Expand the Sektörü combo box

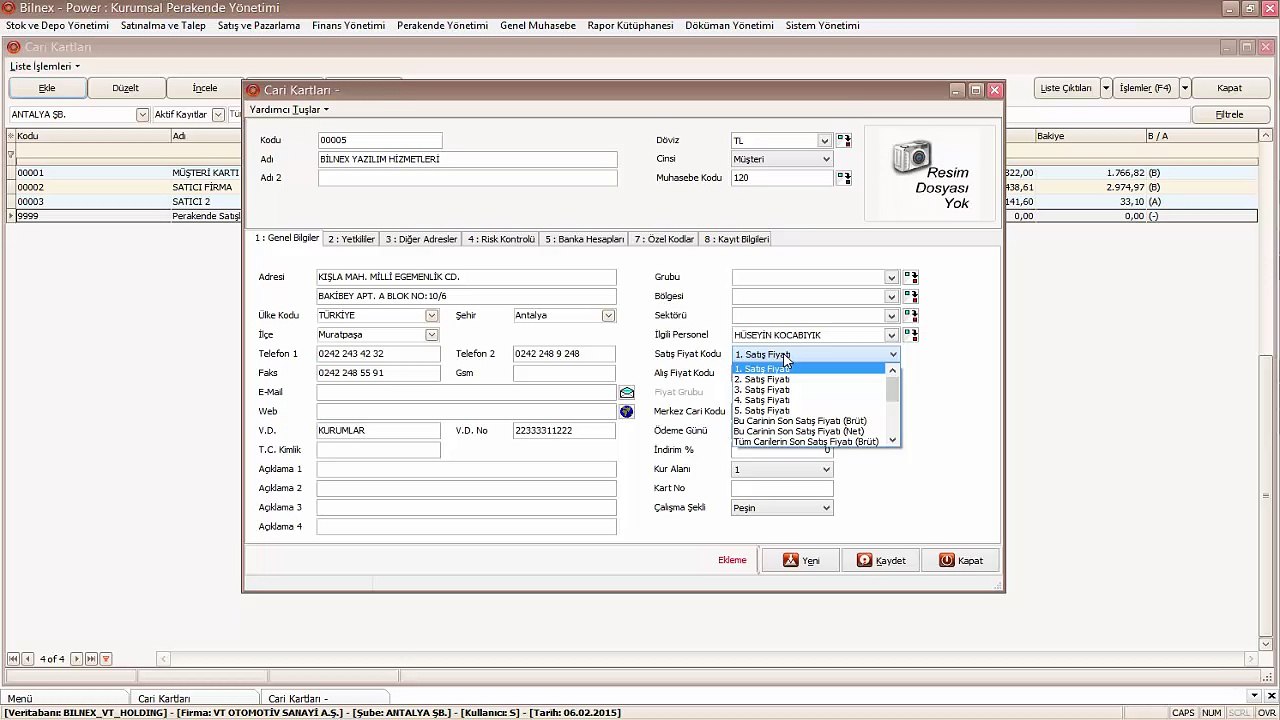(x=891, y=315)
